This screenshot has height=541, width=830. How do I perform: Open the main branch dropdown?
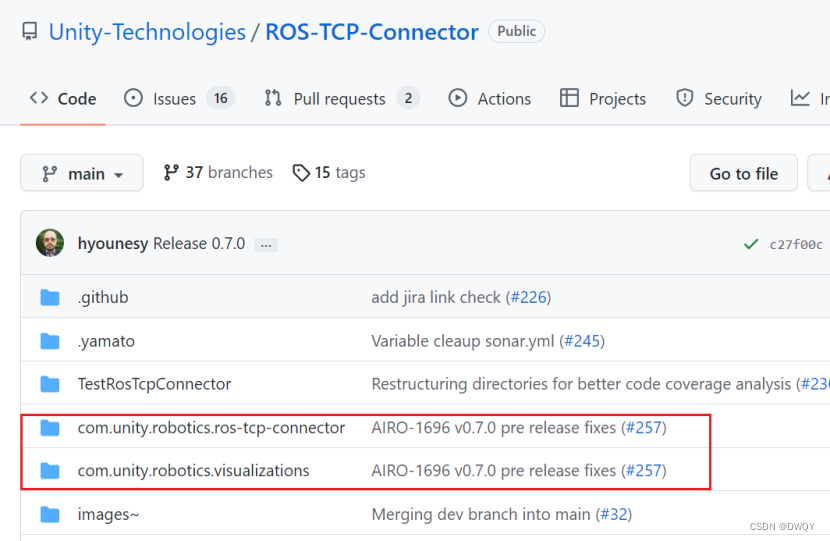(x=82, y=173)
